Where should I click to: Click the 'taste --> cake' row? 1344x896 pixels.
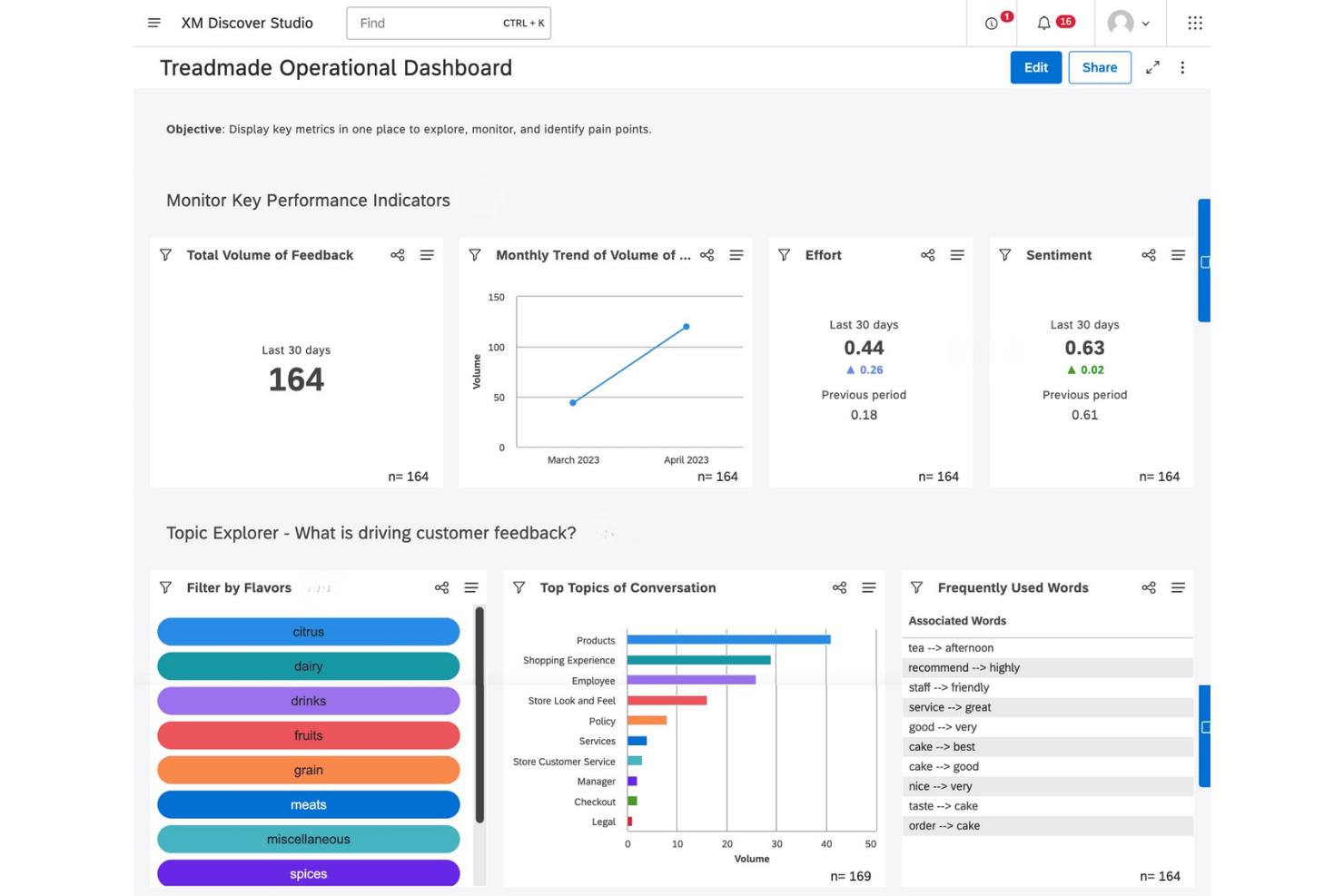coord(1047,806)
